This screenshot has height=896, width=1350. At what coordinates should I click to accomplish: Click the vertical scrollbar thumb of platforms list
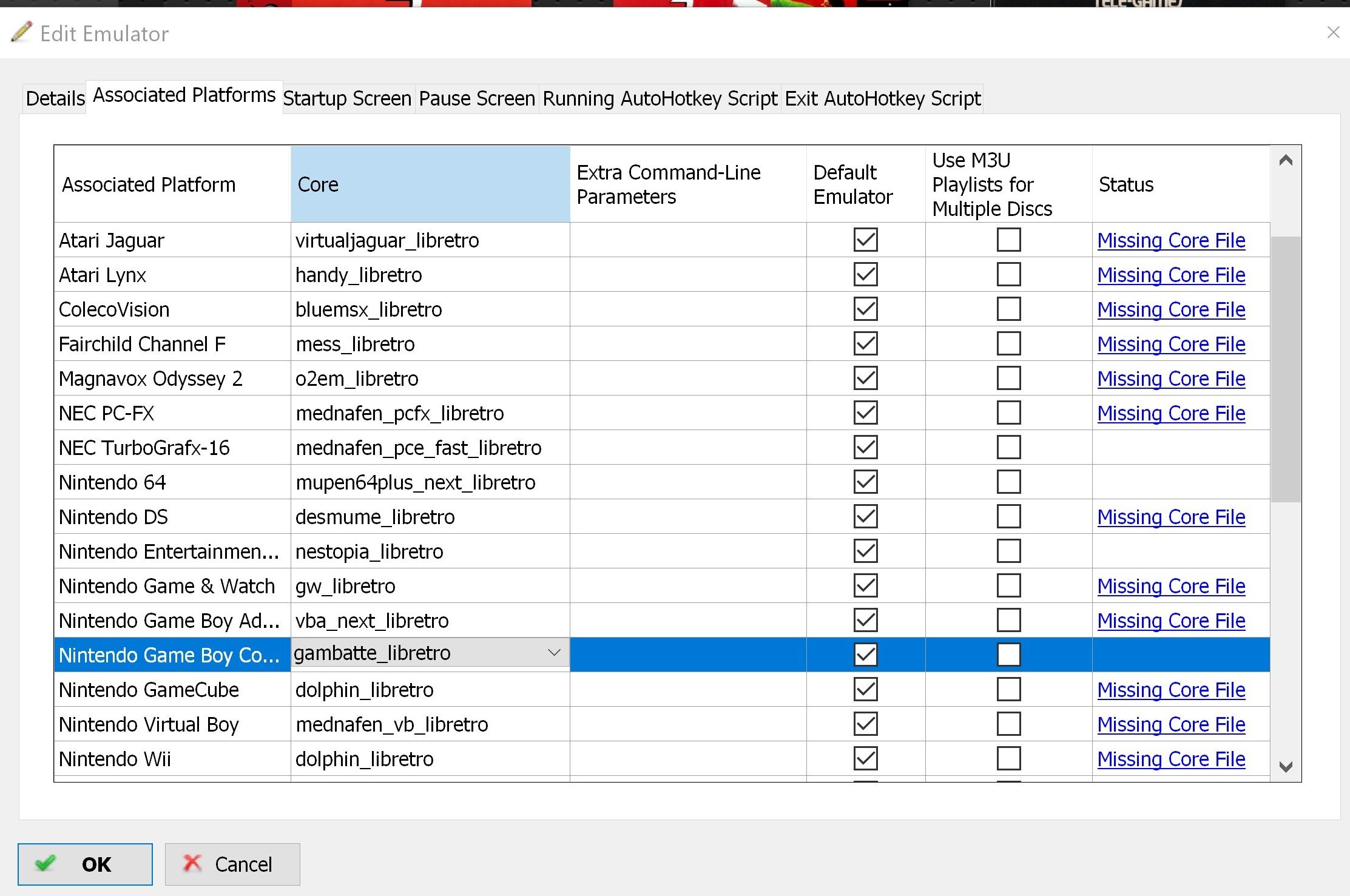1286,369
